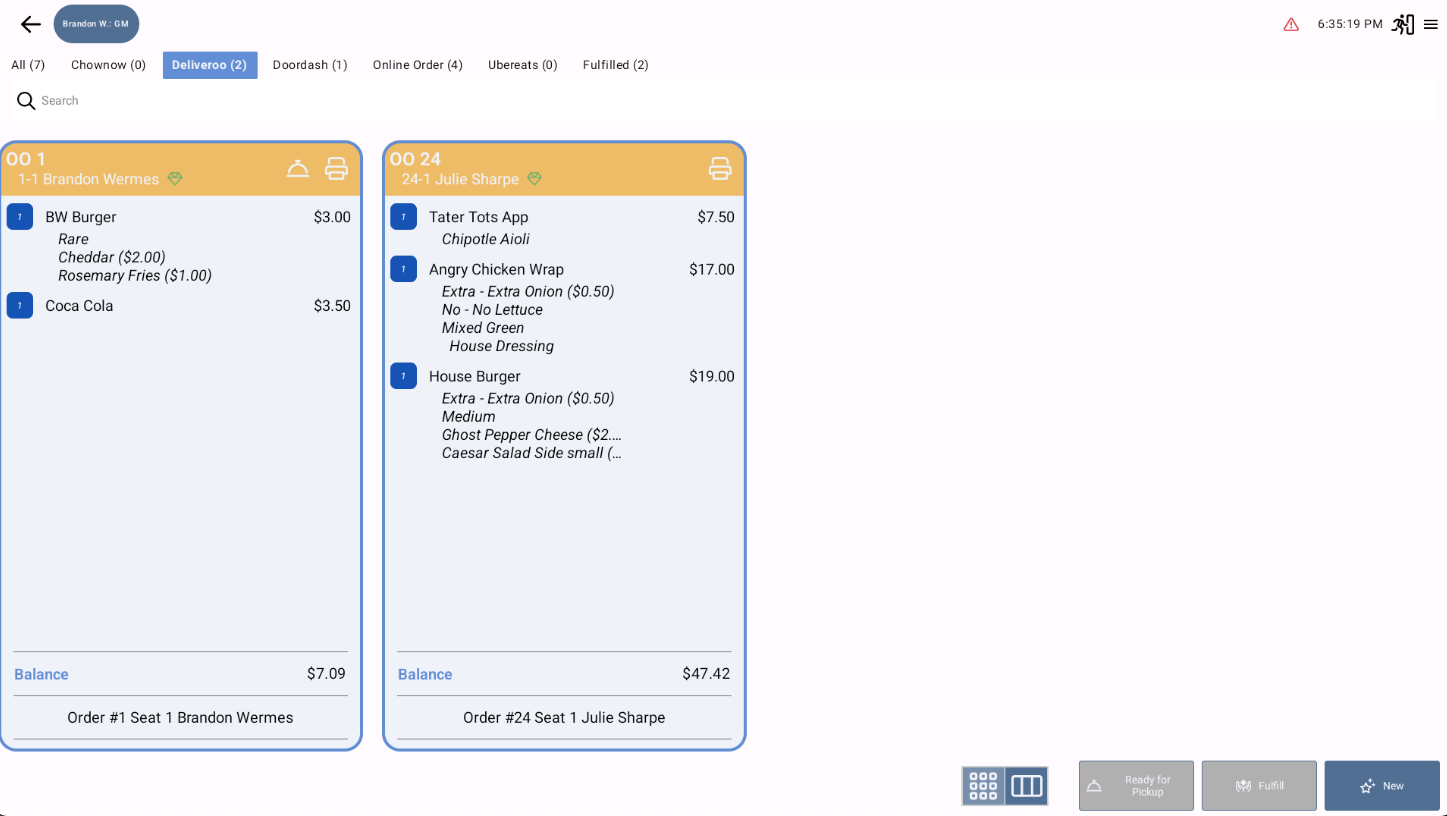Open the Brandon W.: GM profile pill

[x=96, y=23]
